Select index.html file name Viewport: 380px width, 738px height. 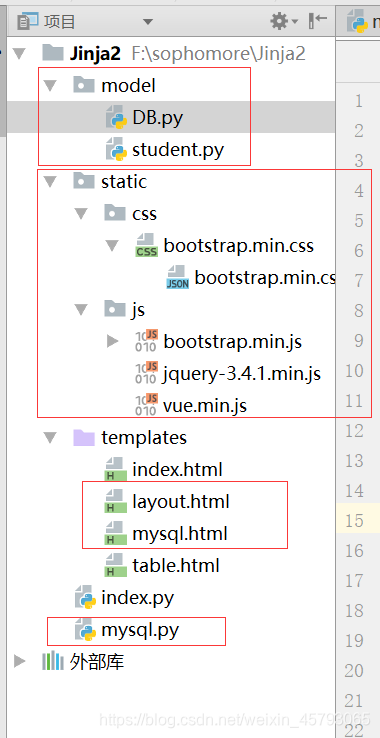[x=177, y=470]
